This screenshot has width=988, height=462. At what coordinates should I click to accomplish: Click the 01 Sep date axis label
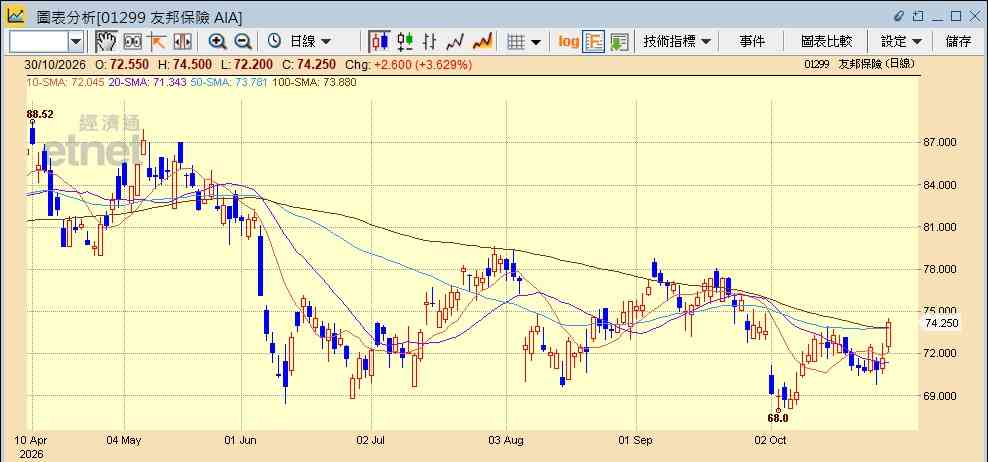pyautogui.click(x=636, y=440)
